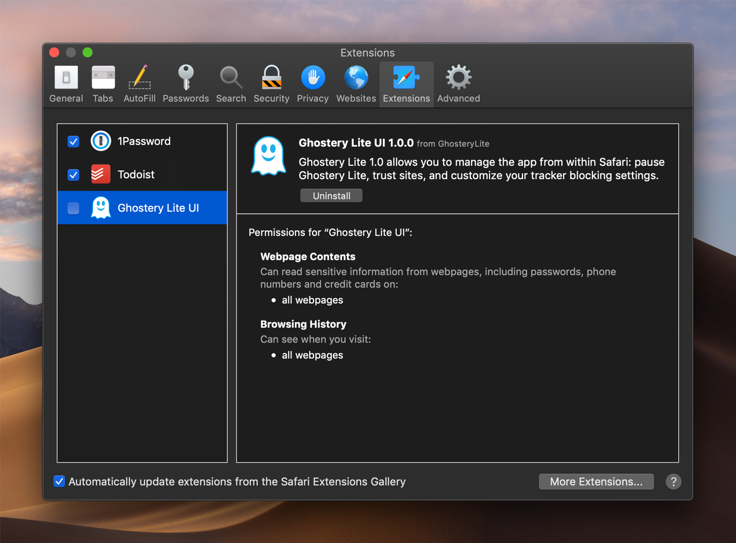Uninstall the Ghostery Lite UI extension
736x543 pixels.
click(331, 196)
